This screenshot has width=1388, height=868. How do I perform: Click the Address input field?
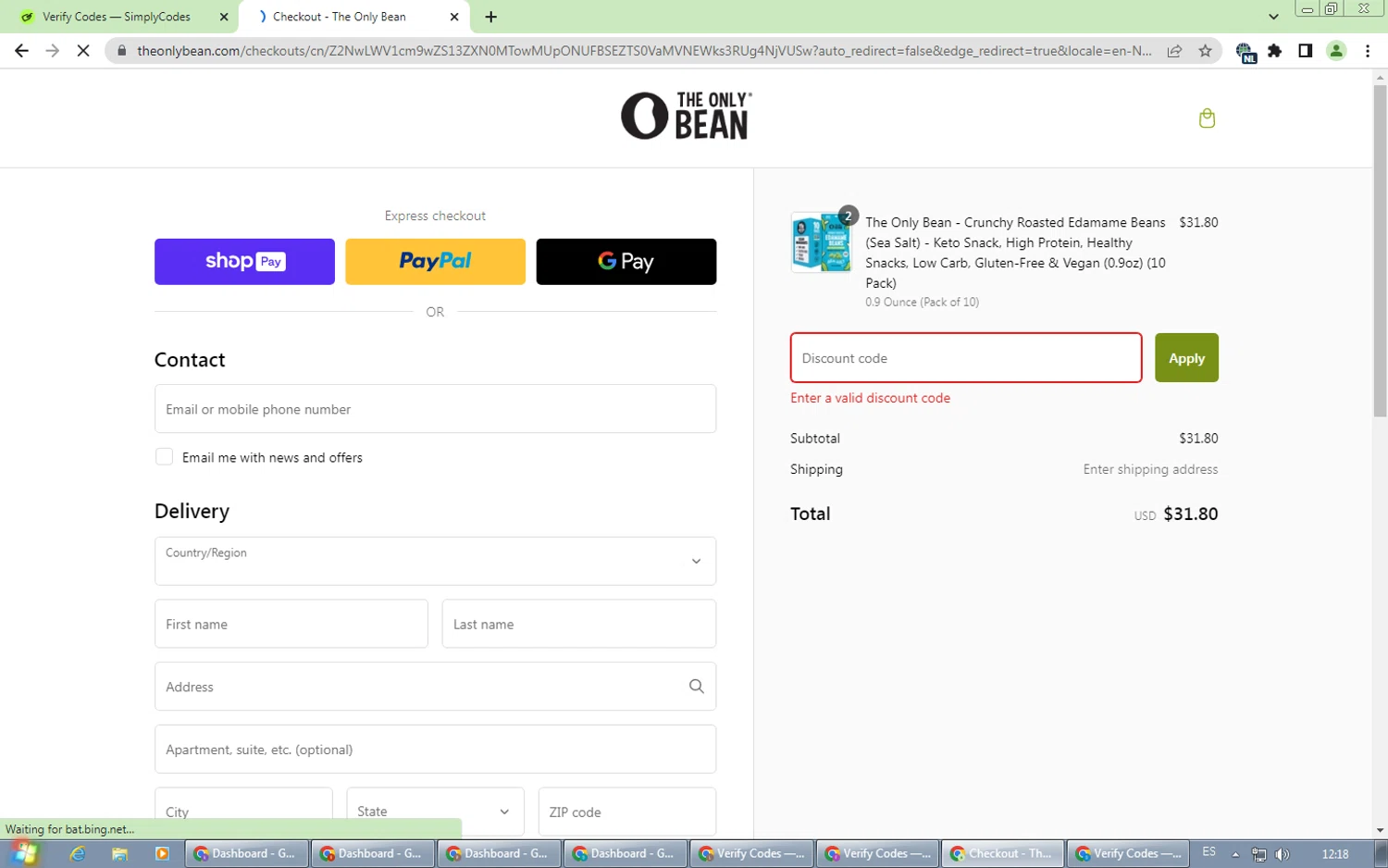click(x=435, y=687)
